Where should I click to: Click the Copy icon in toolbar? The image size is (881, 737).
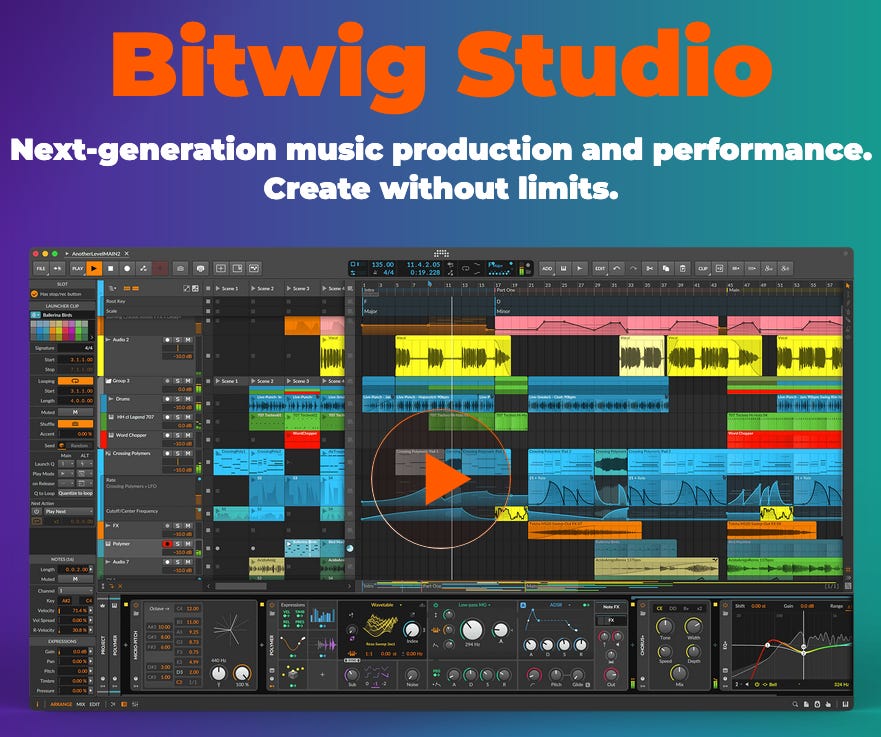(x=666, y=269)
